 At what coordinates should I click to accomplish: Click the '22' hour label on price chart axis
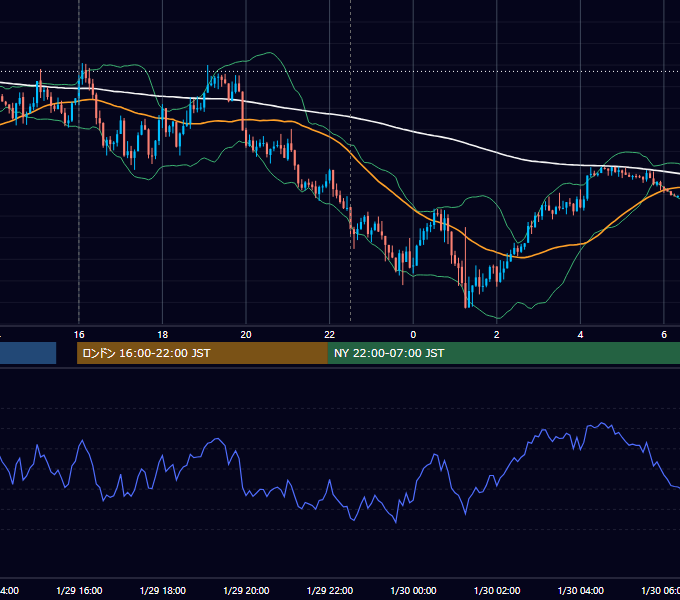pyautogui.click(x=330, y=335)
